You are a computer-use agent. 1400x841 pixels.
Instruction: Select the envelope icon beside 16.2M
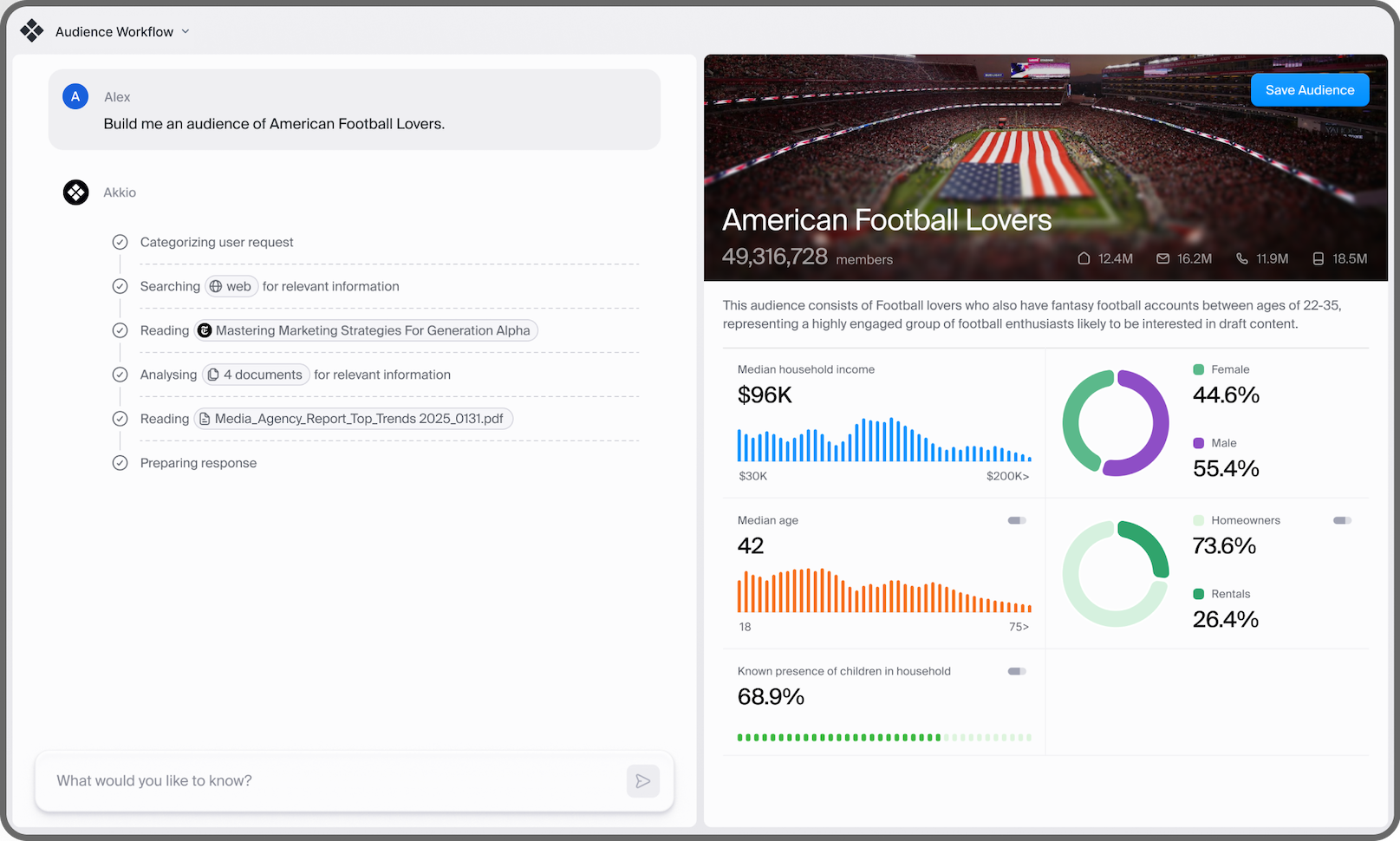click(x=1162, y=258)
